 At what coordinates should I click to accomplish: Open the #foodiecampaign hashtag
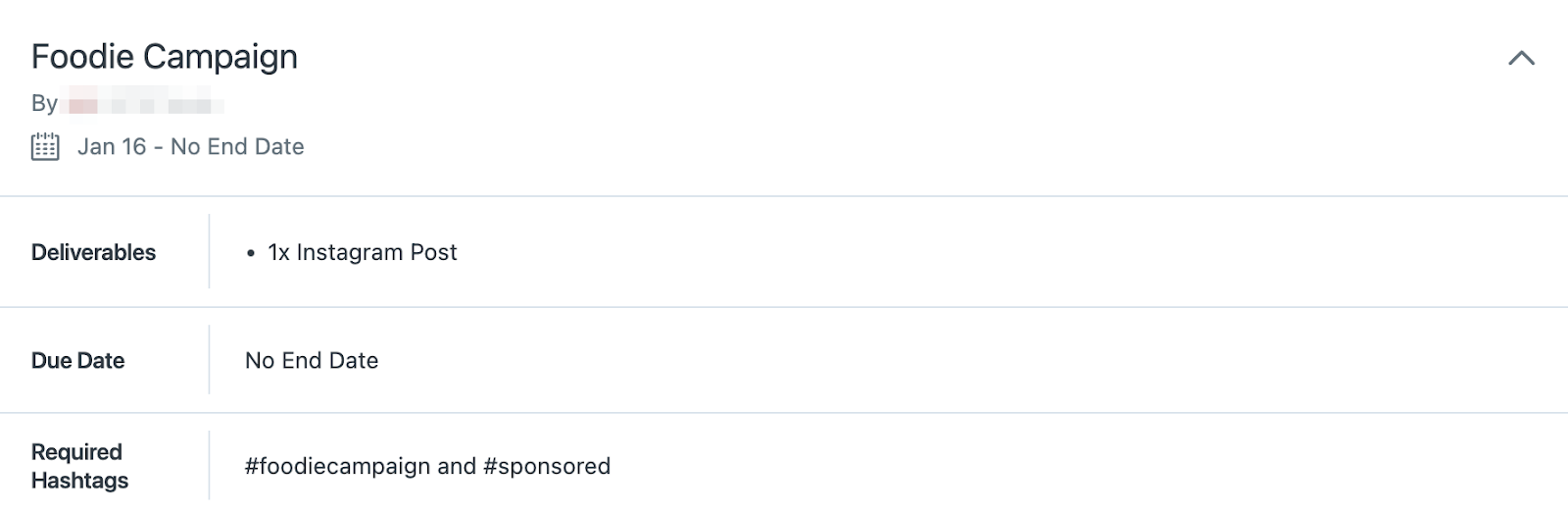pyautogui.click(x=338, y=466)
